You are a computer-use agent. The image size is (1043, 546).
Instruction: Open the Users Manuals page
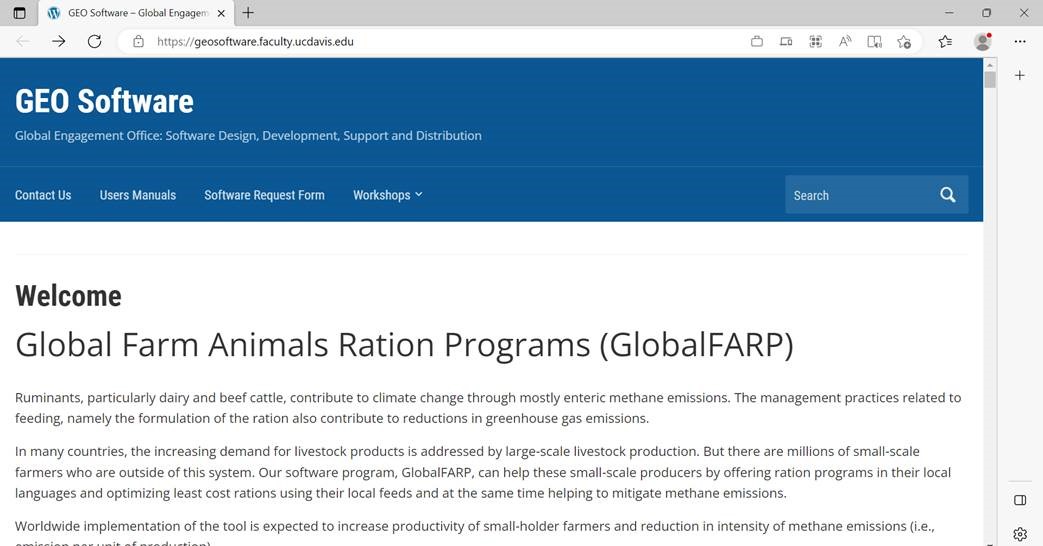tap(138, 195)
